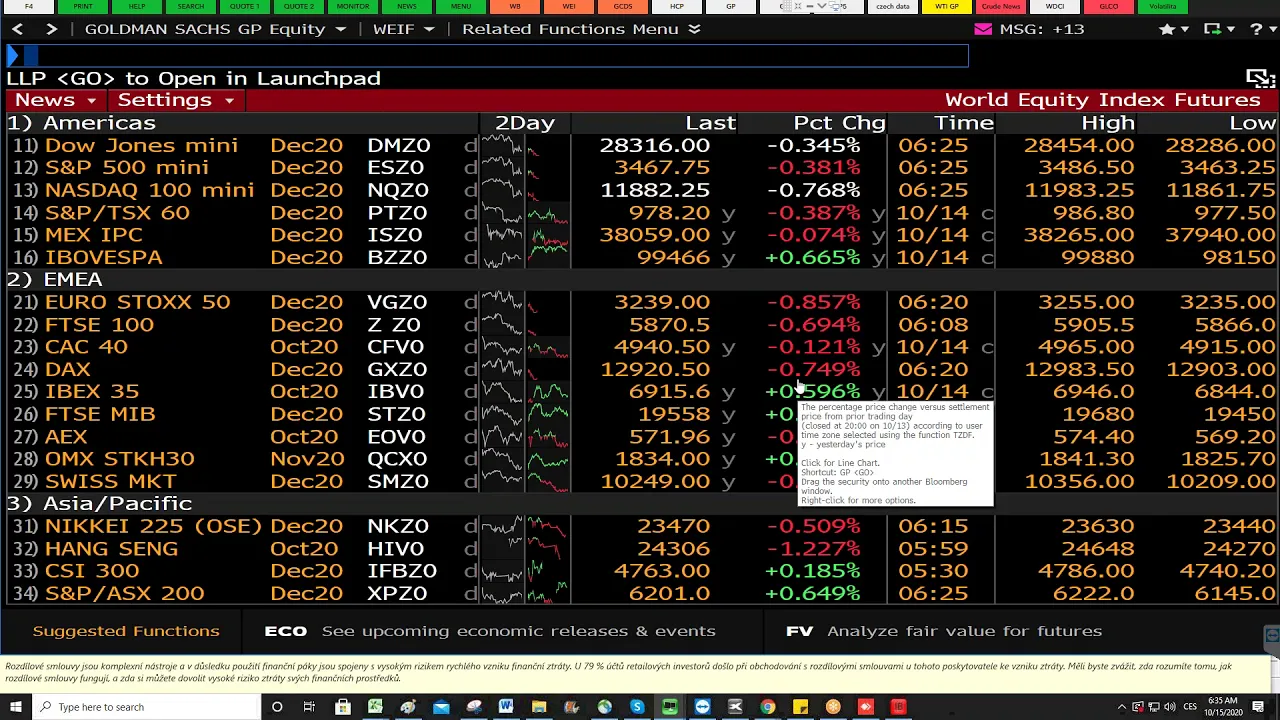Open Sticky Notes from taskbar
The image size is (1280, 720).
click(x=800, y=707)
